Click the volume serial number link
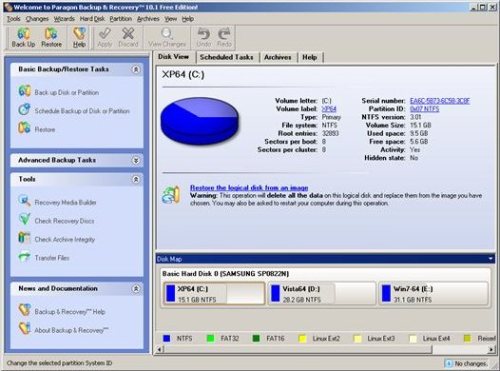The width and height of the screenshot is (500, 371). pos(440,101)
